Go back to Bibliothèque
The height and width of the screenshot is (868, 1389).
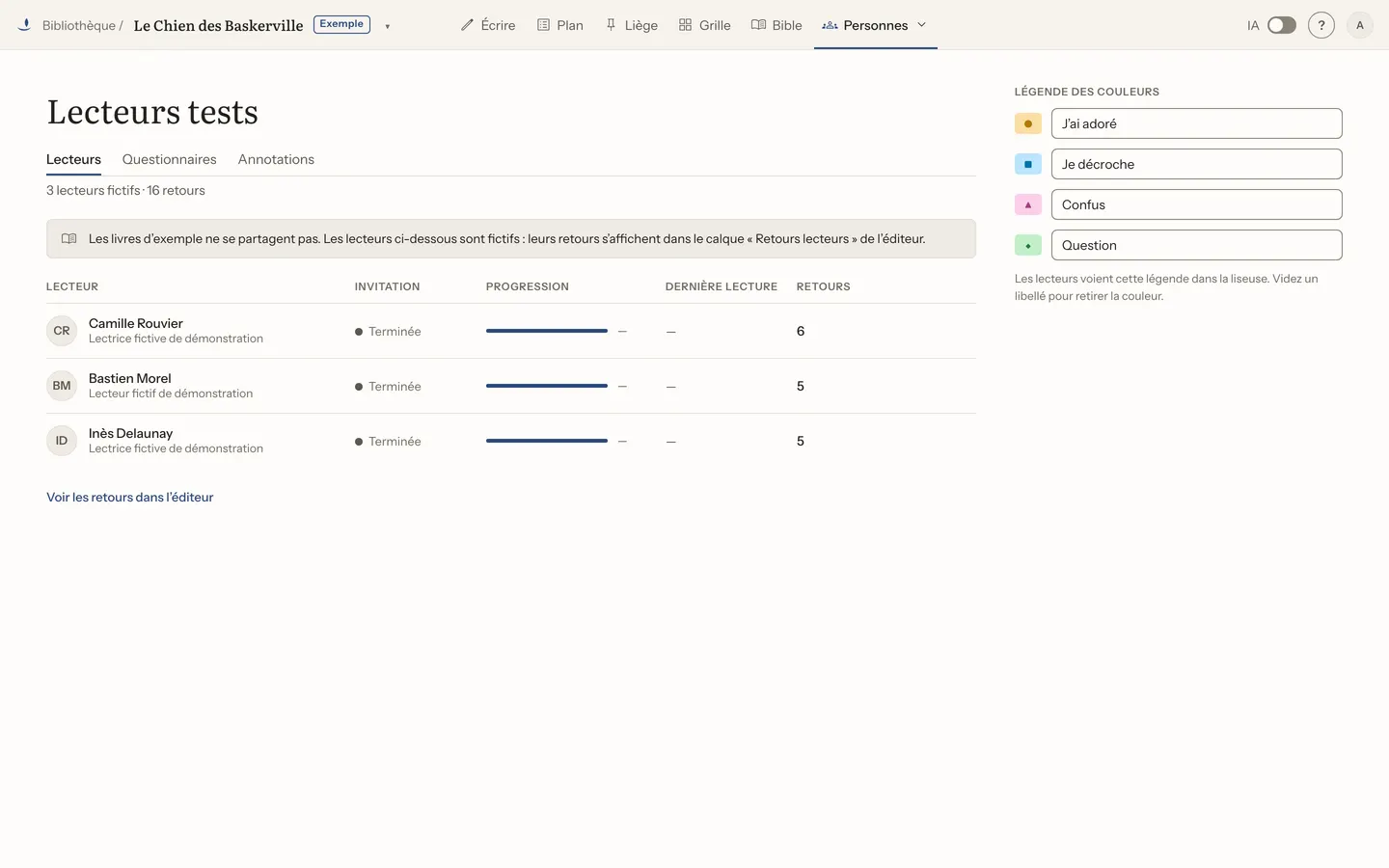click(x=78, y=25)
